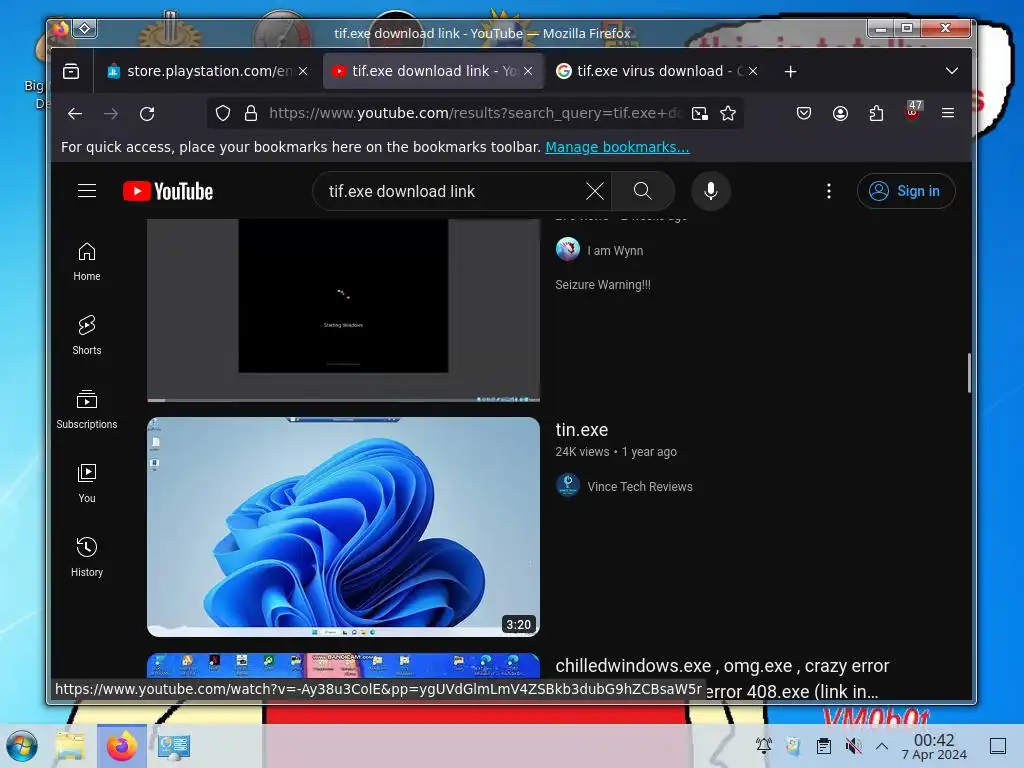Screen dimensions: 1024x768
Task: Open the Manage bookmarks link
Action: [617, 147]
